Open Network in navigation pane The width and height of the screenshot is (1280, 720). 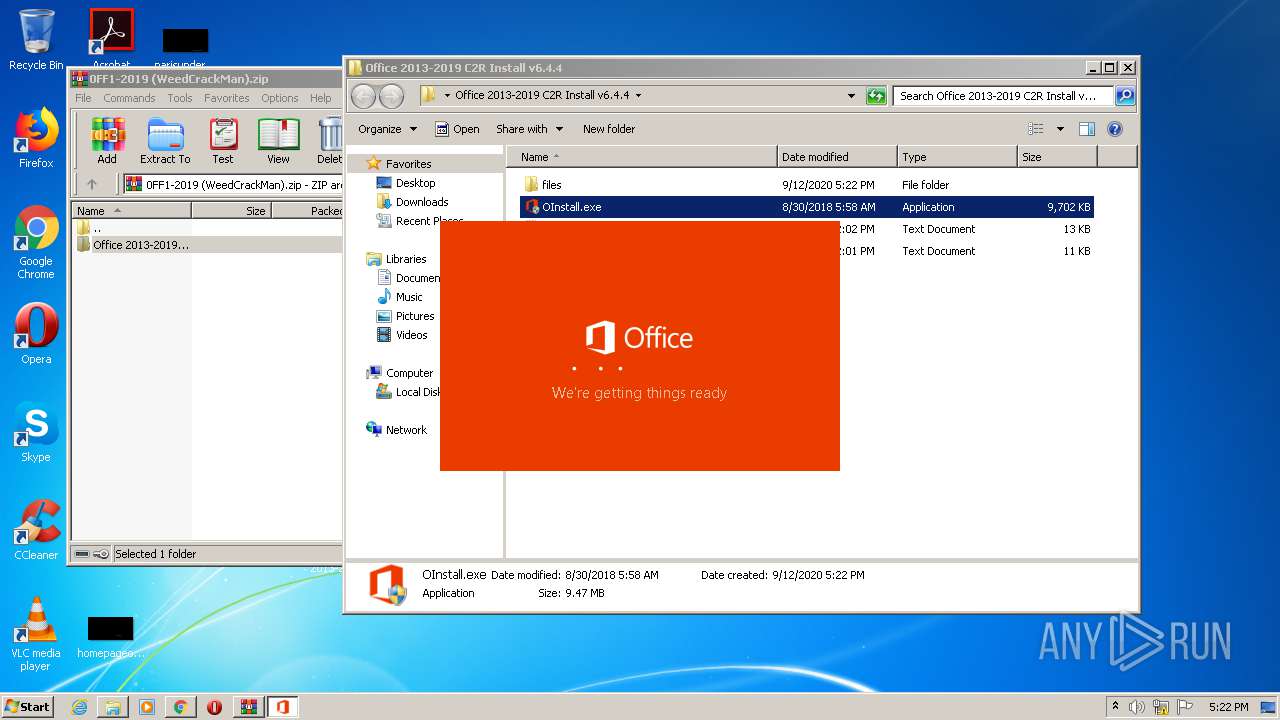[397, 430]
